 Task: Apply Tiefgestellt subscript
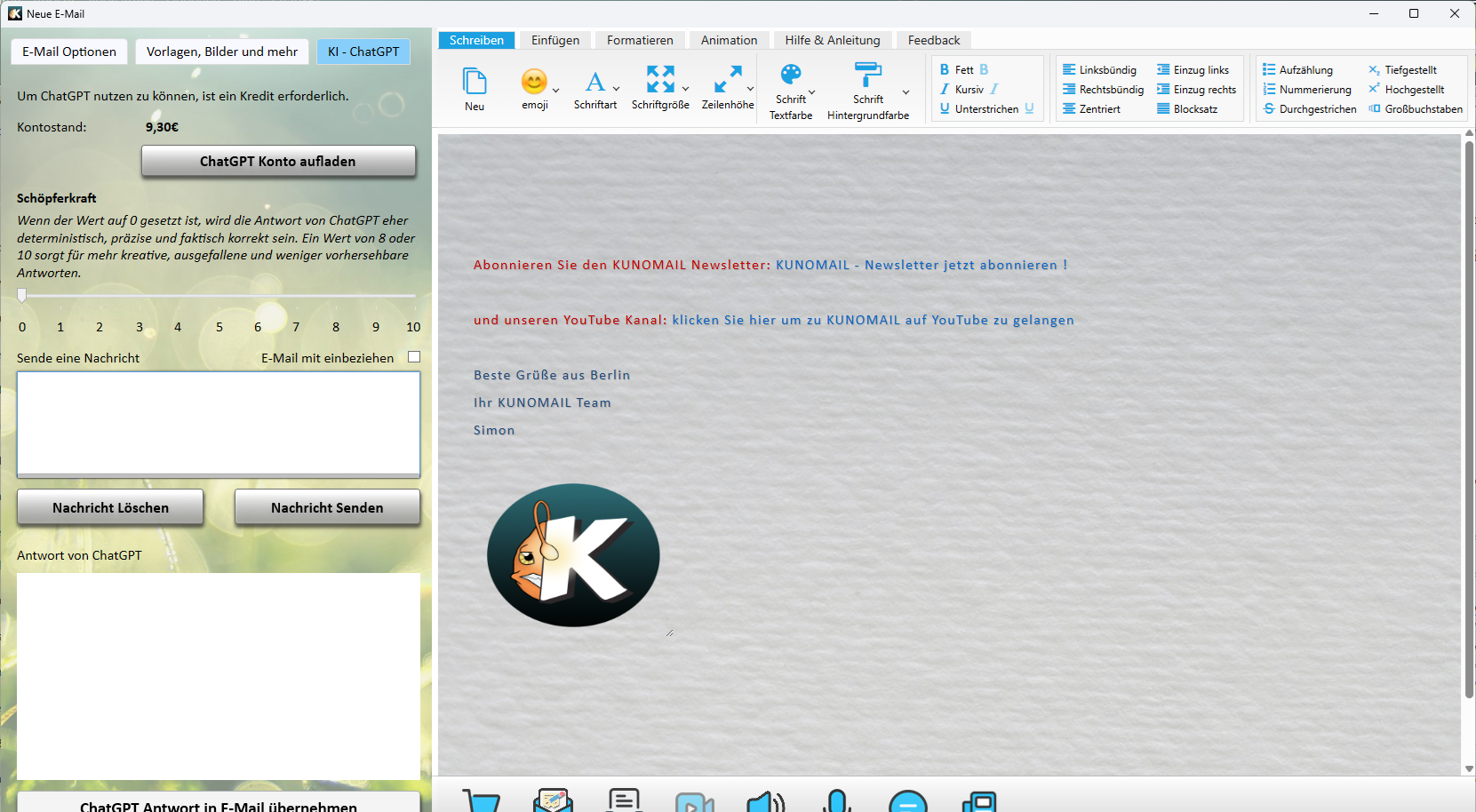(x=1402, y=69)
